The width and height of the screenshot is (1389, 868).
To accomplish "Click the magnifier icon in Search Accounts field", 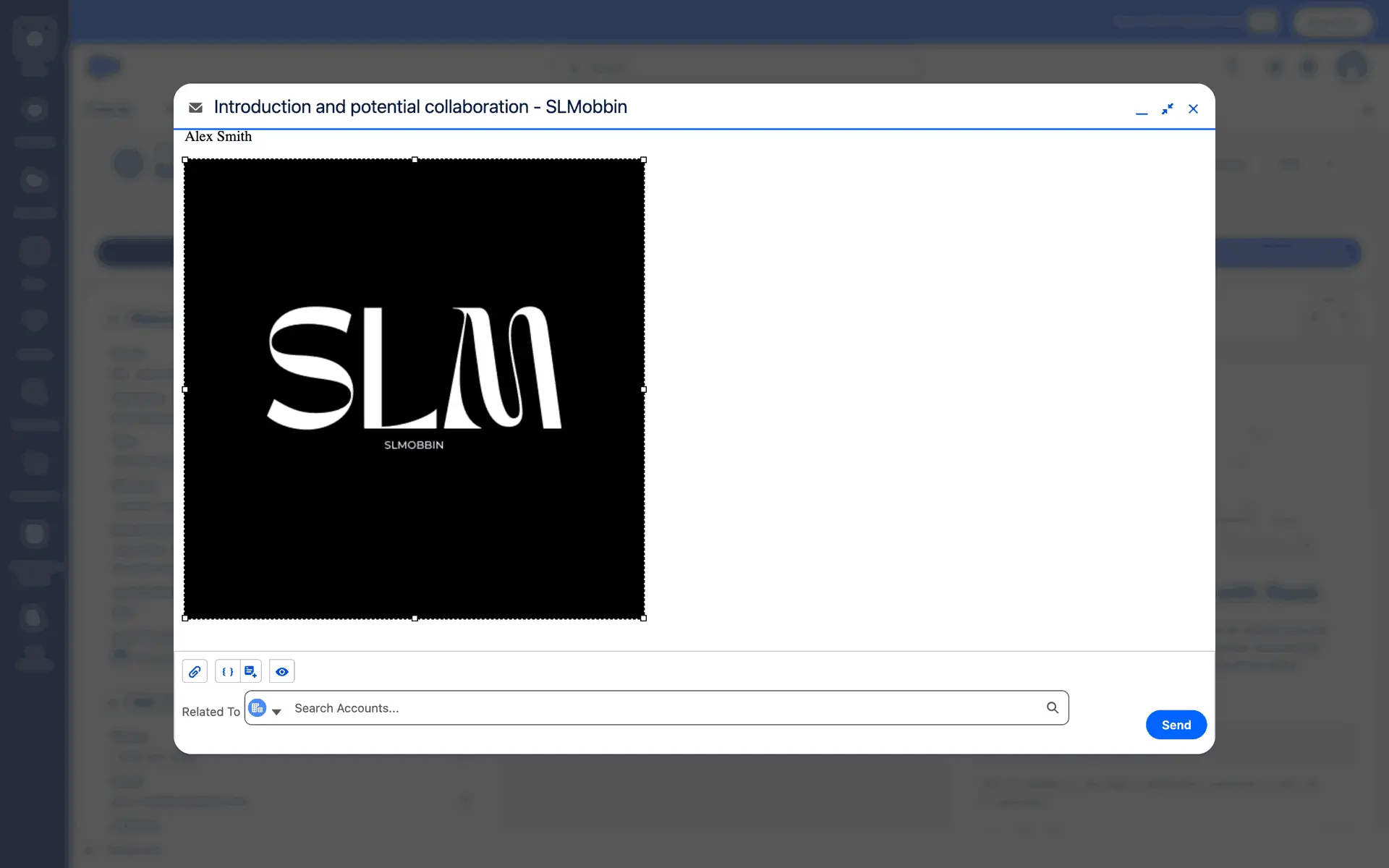I will (1052, 707).
